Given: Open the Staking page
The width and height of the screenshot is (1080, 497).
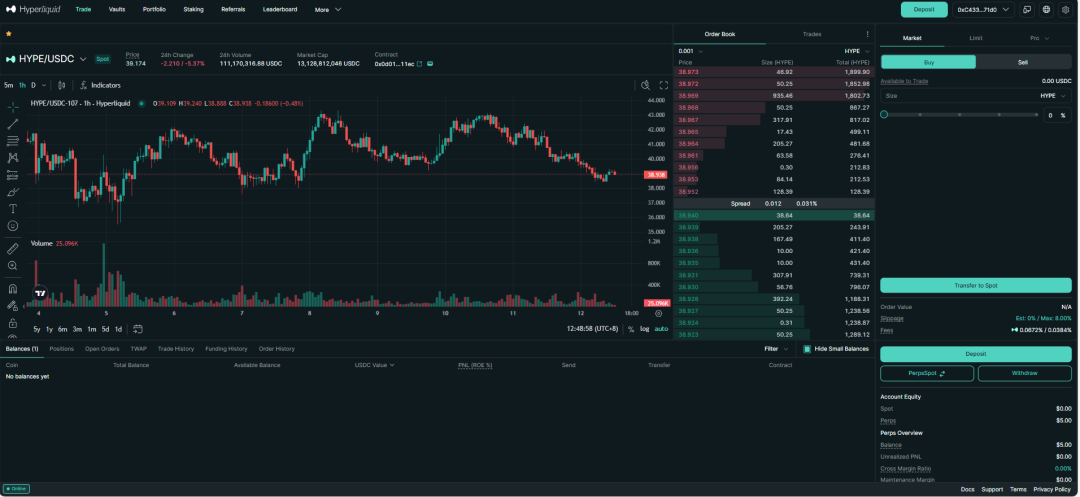Looking at the screenshot, I should click(x=194, y=10).
